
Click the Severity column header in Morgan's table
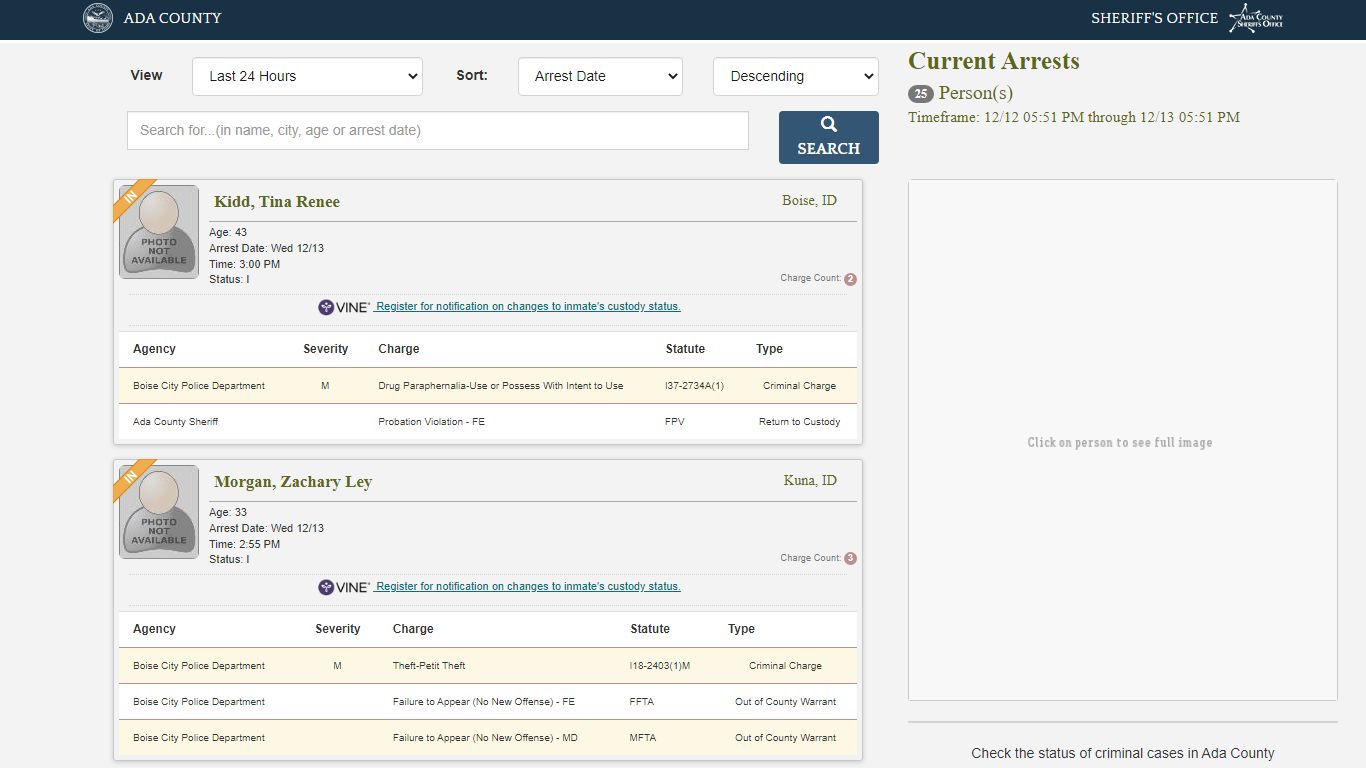coord(338,629)
